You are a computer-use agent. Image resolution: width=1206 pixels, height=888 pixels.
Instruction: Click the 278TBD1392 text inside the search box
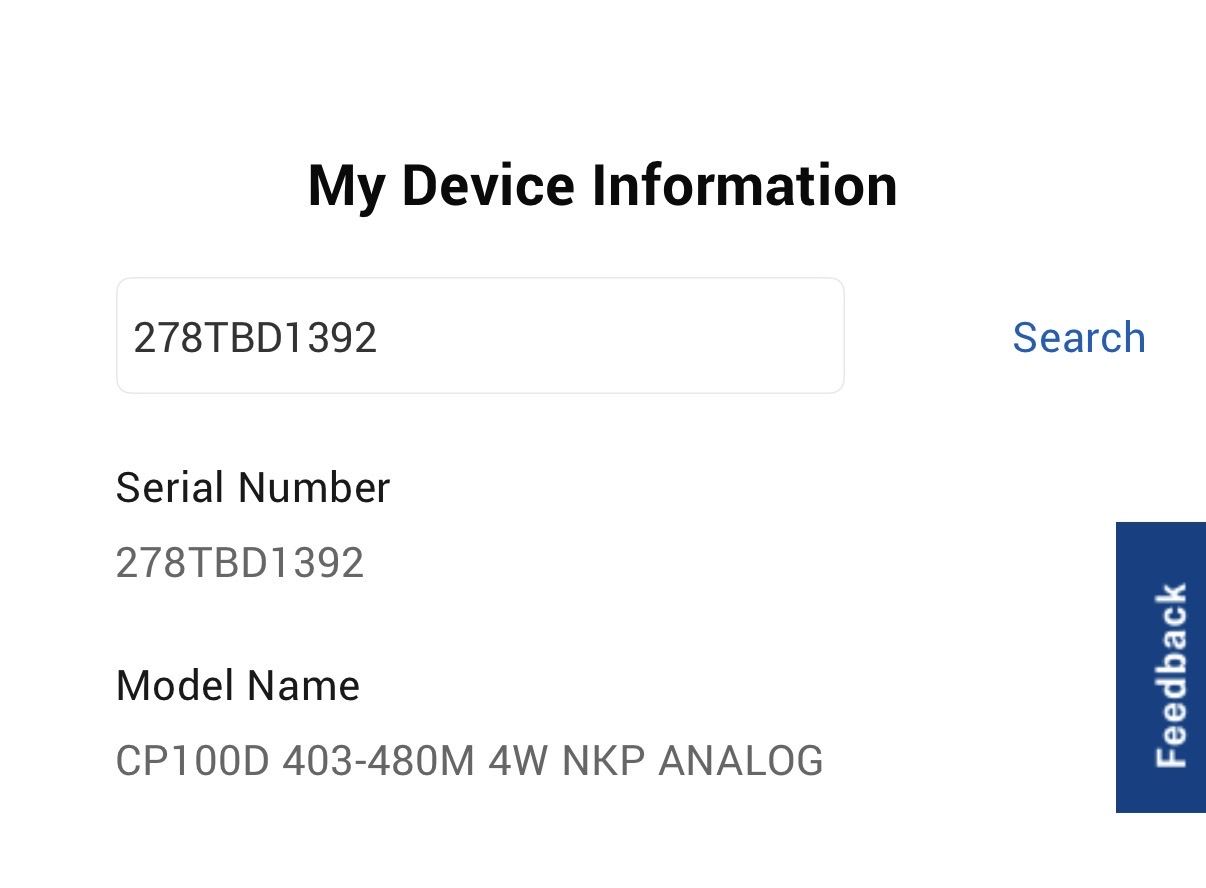[x=255, y=338]
